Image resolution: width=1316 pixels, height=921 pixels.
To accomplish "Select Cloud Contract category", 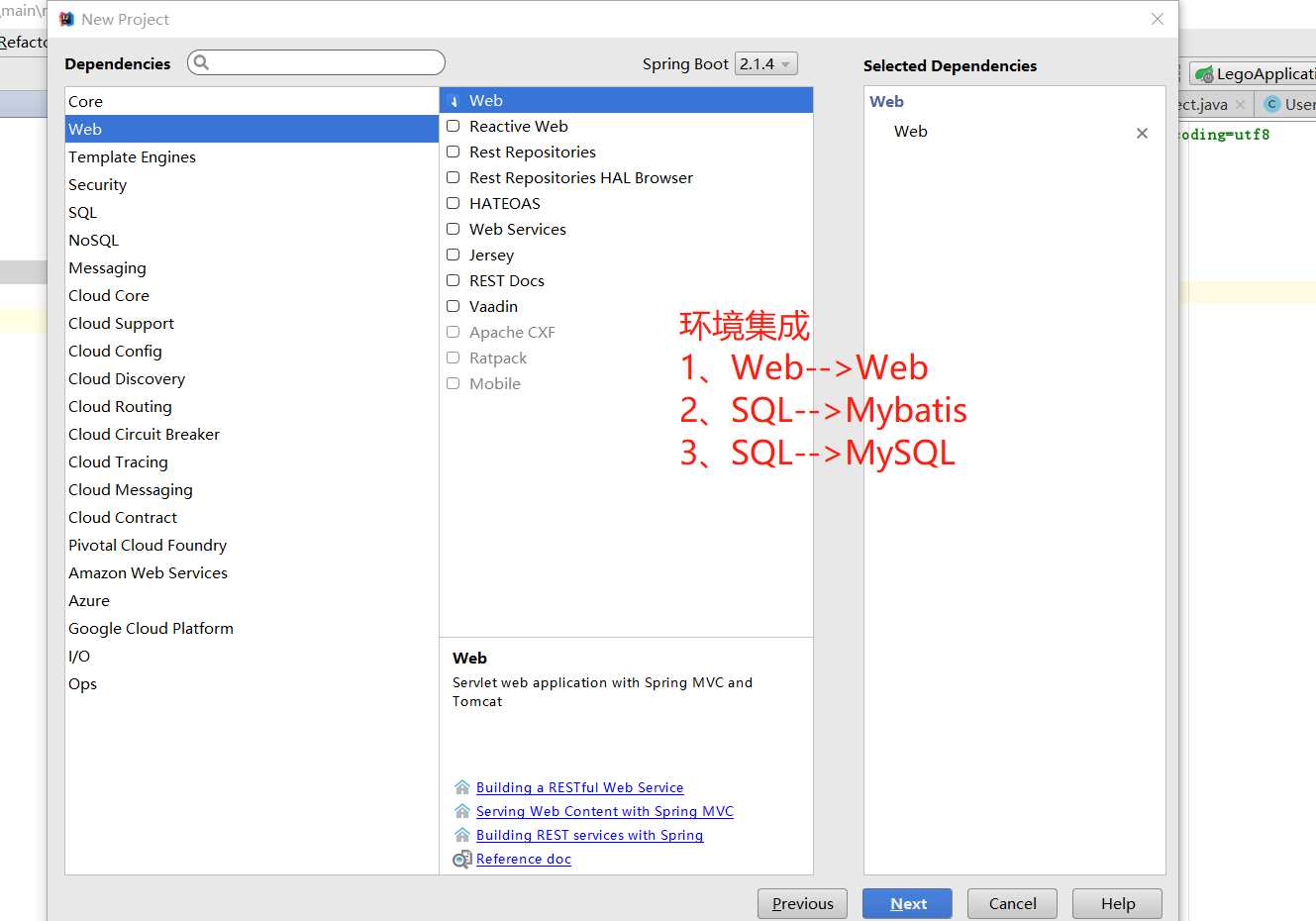I will pyautogui.click(x=252, y=517).
